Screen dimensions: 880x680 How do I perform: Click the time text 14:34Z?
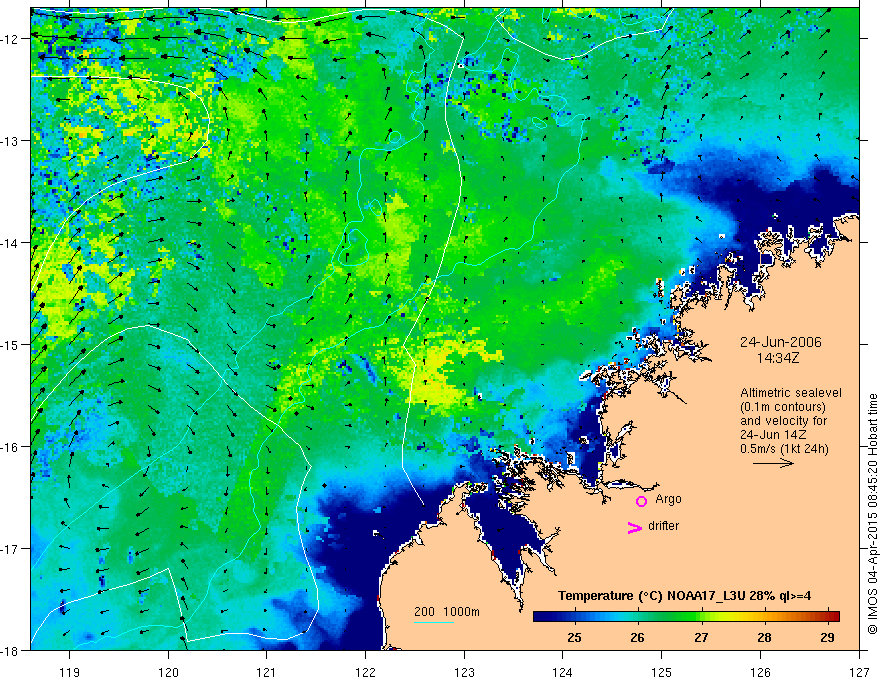(777, 358)
